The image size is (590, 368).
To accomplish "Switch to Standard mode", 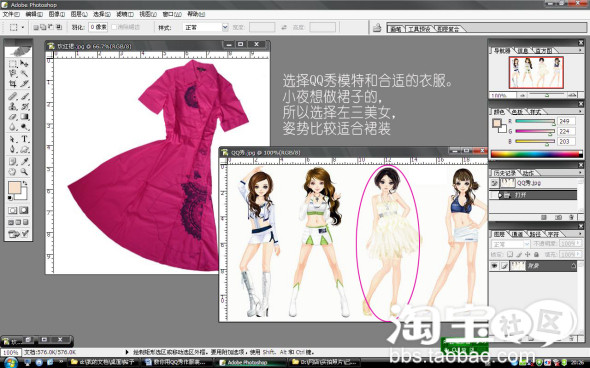I will [x=13, y=210].
